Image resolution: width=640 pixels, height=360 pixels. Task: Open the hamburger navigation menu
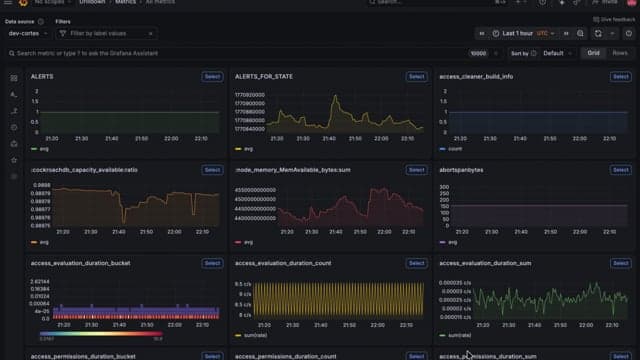point(8,2)
